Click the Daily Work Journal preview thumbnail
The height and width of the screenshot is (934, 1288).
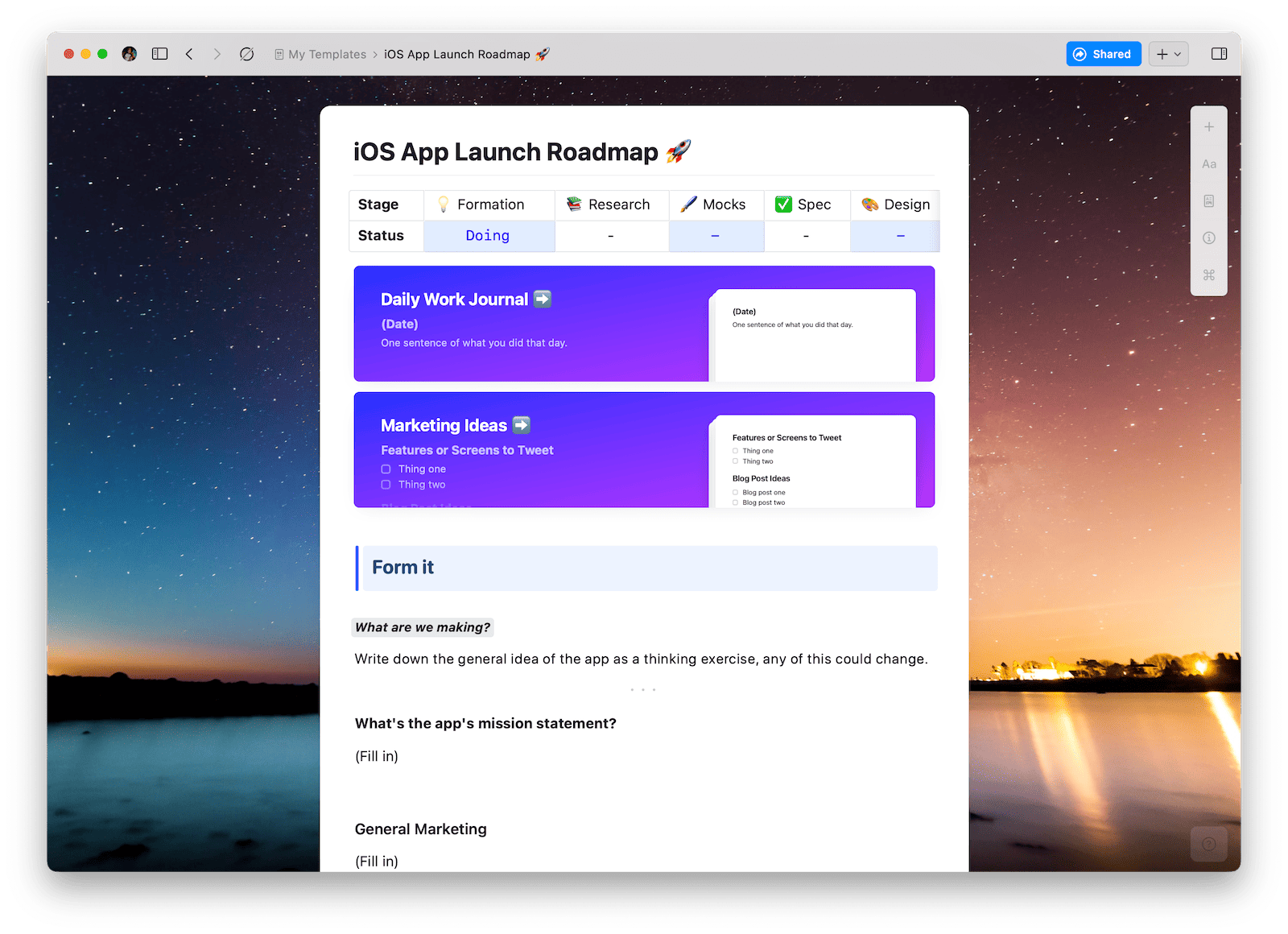tap(812, 335)
